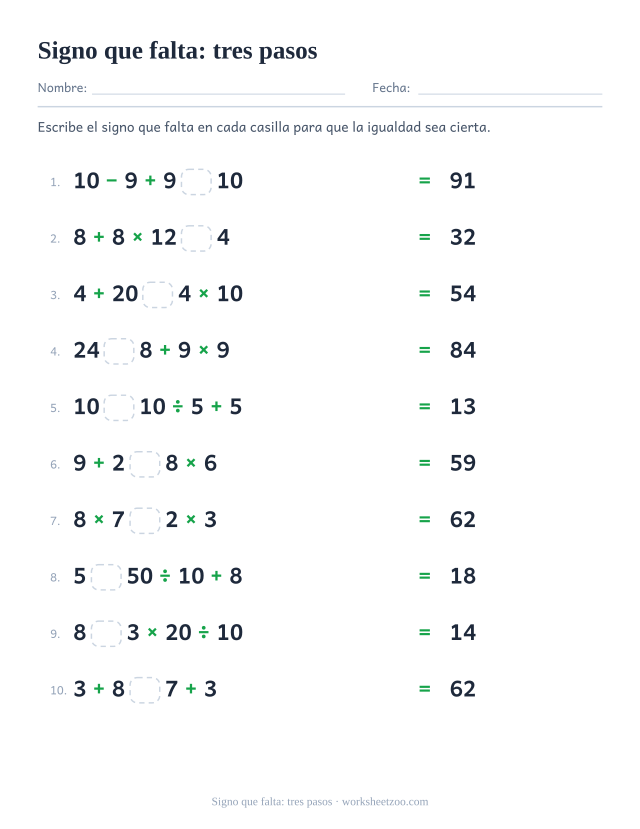
Task: Click the blank box between 5 and 50
Action: [x=106, y=577]
